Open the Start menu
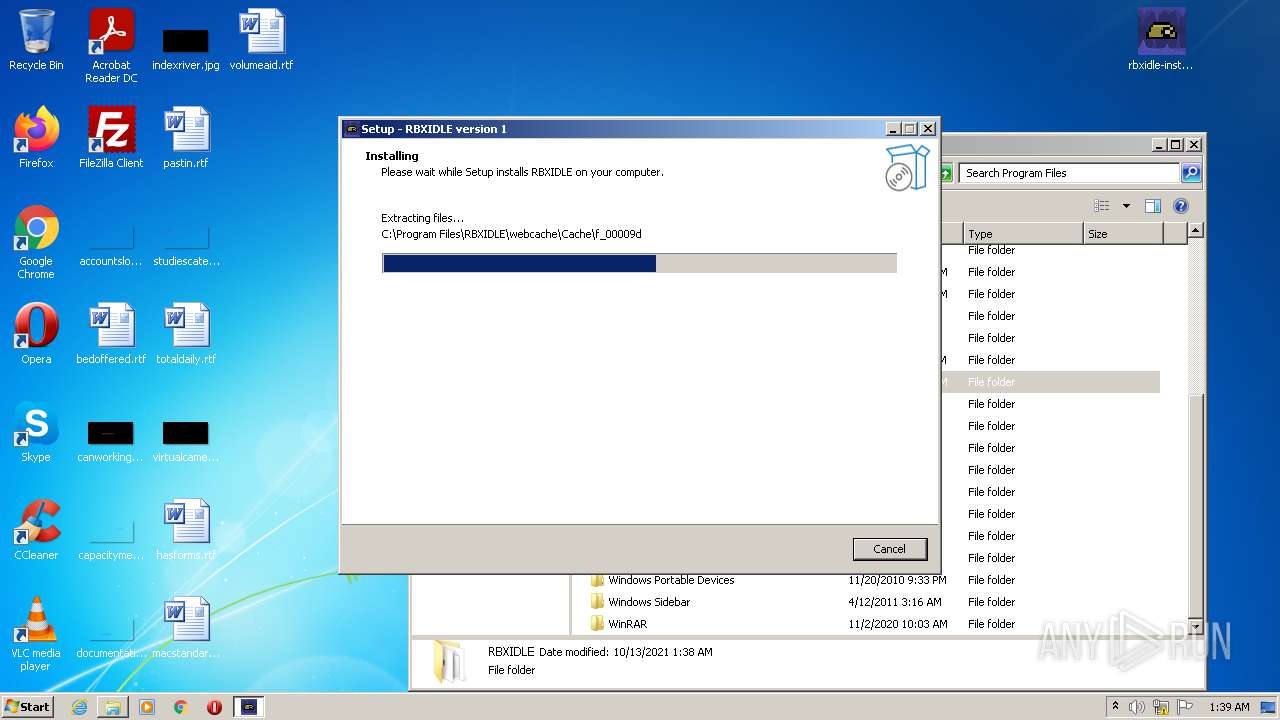Viewport: 1280px width, 720px height. (x=28, y=707)
